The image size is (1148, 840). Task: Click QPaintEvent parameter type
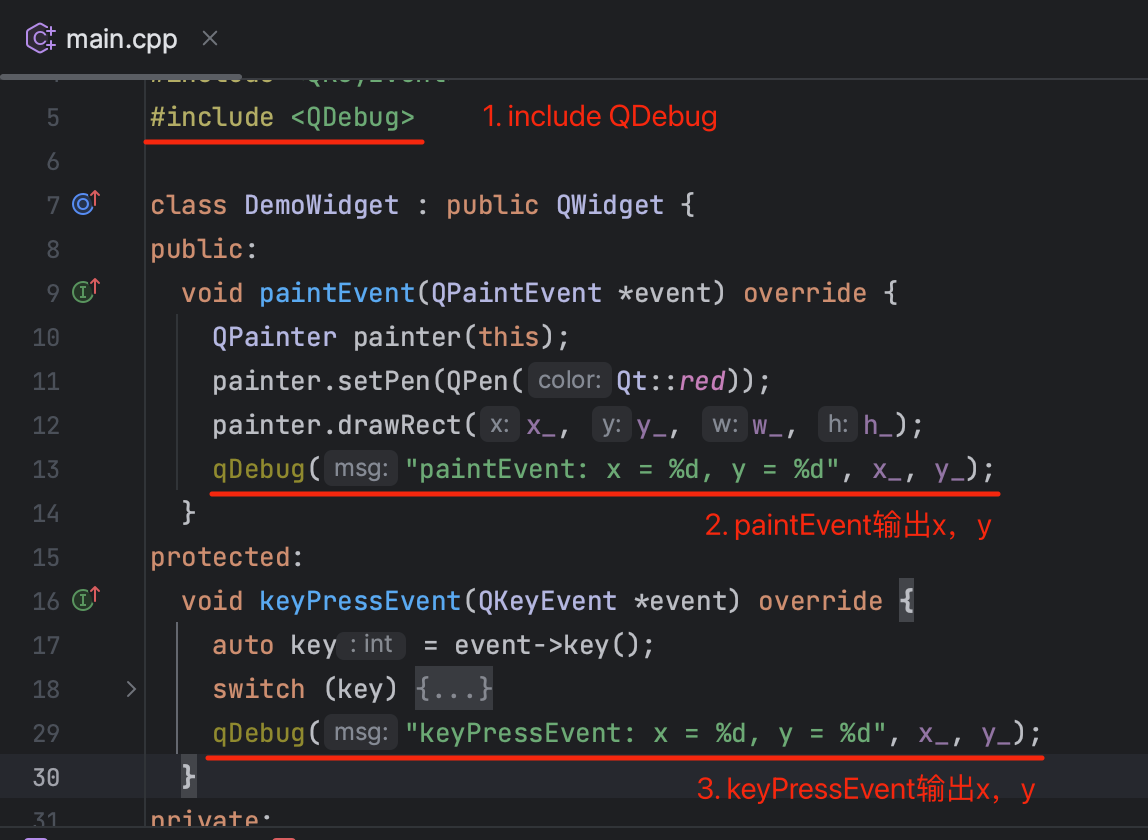click(516, 293)
